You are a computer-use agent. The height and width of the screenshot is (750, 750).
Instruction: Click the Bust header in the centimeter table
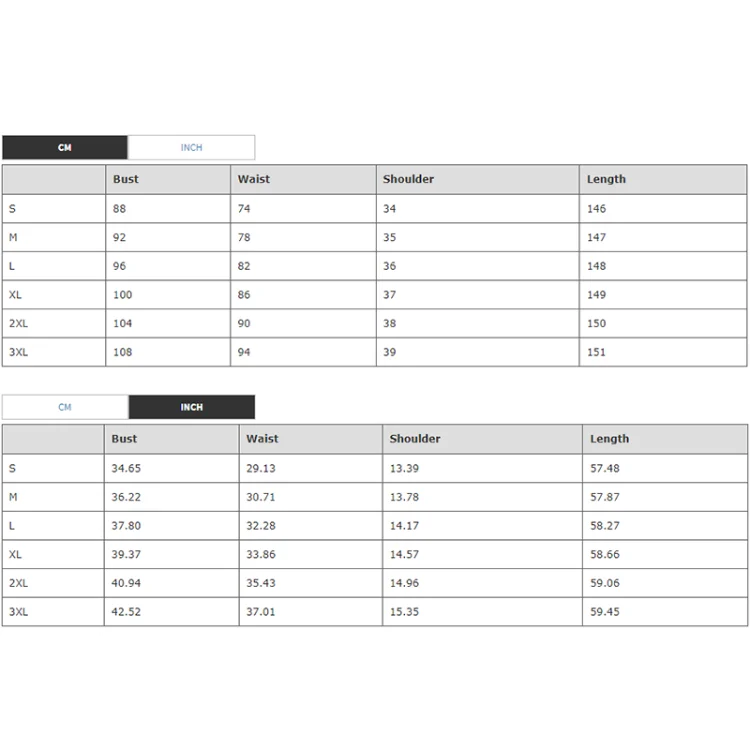126,179
